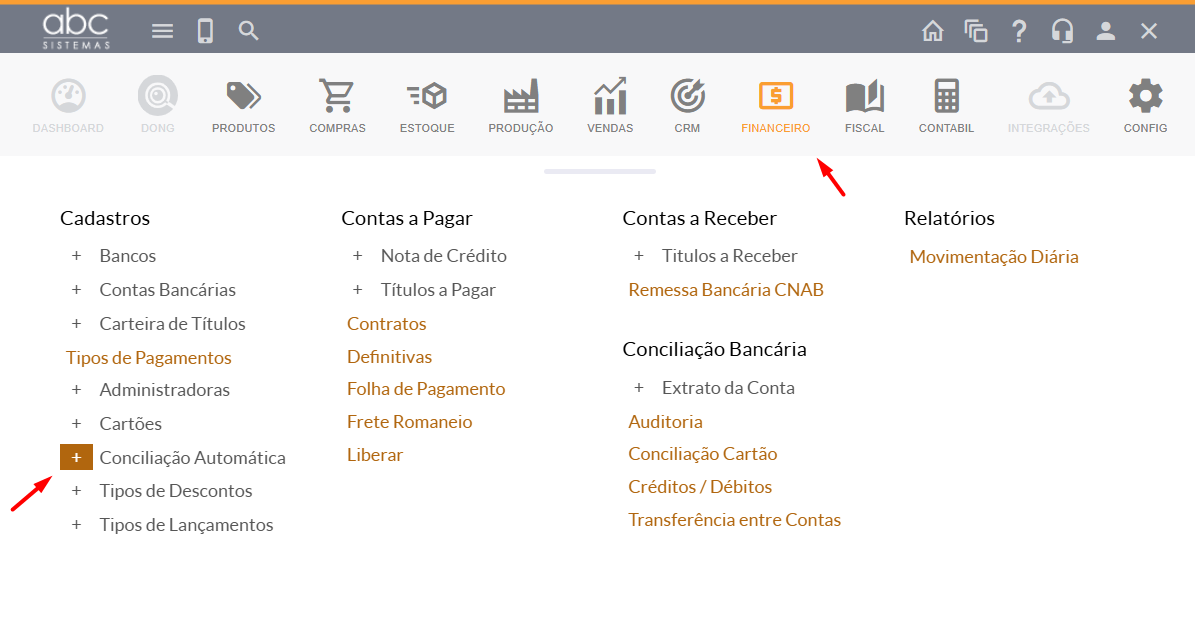Select the Vendas chart icon
Screen dimensions: 1195x624
(610, 98)
